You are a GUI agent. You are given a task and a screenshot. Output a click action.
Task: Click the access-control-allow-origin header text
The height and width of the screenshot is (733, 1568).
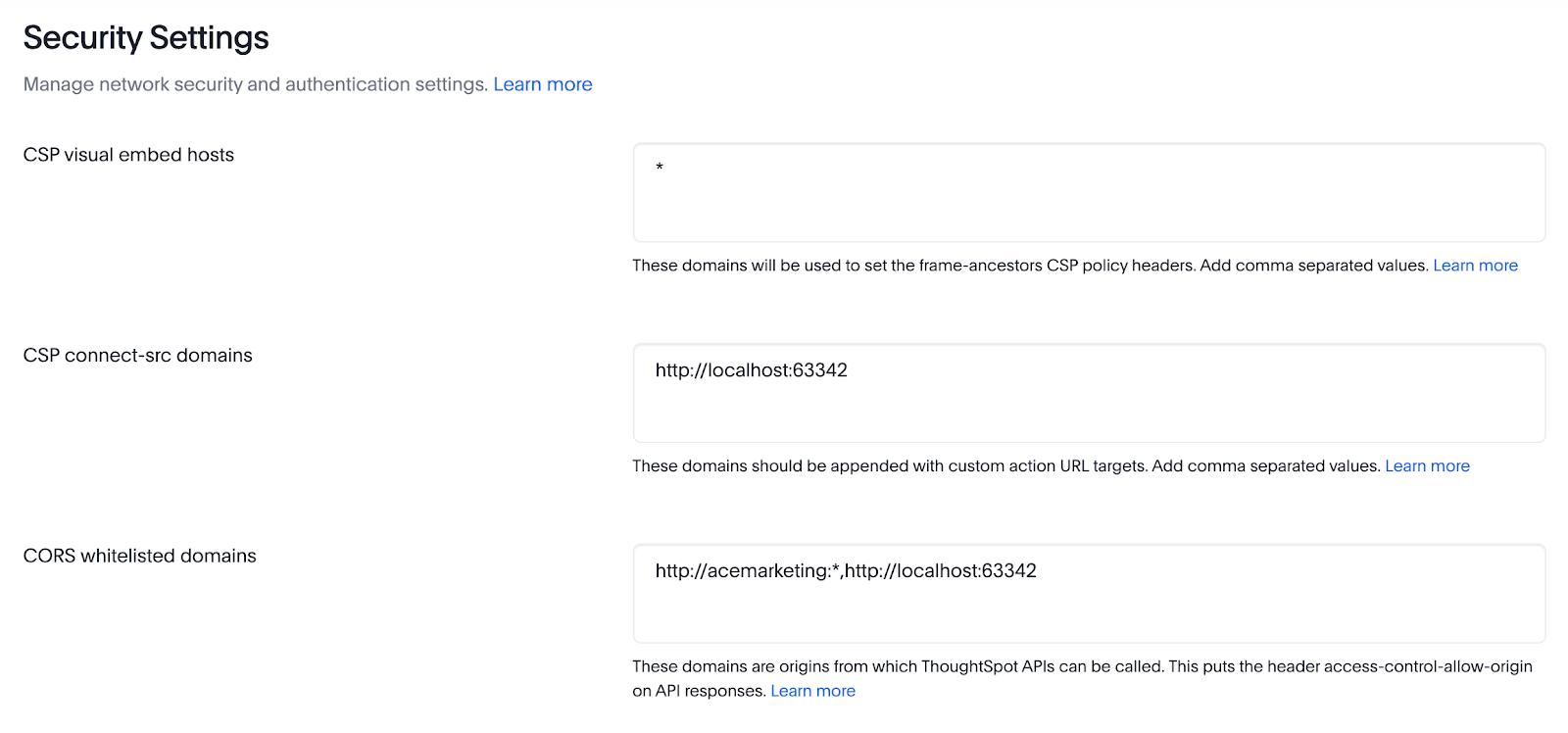coord(1427,666)
